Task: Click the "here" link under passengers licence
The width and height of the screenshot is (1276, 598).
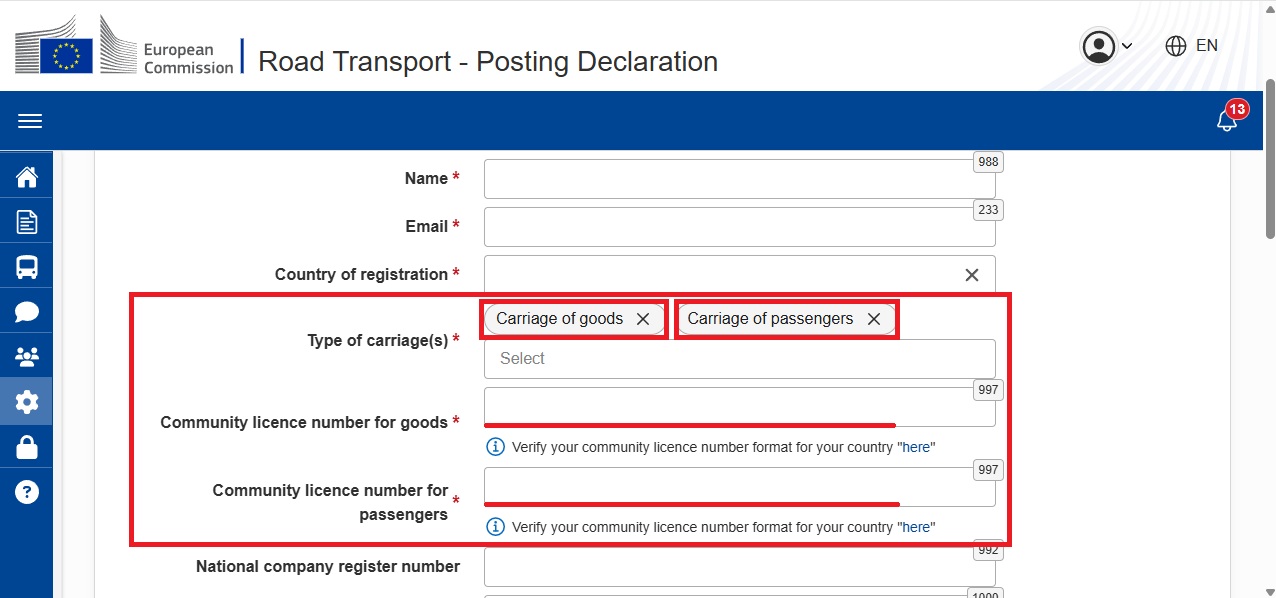Action: pyautogui.click(x=916, y=527)
